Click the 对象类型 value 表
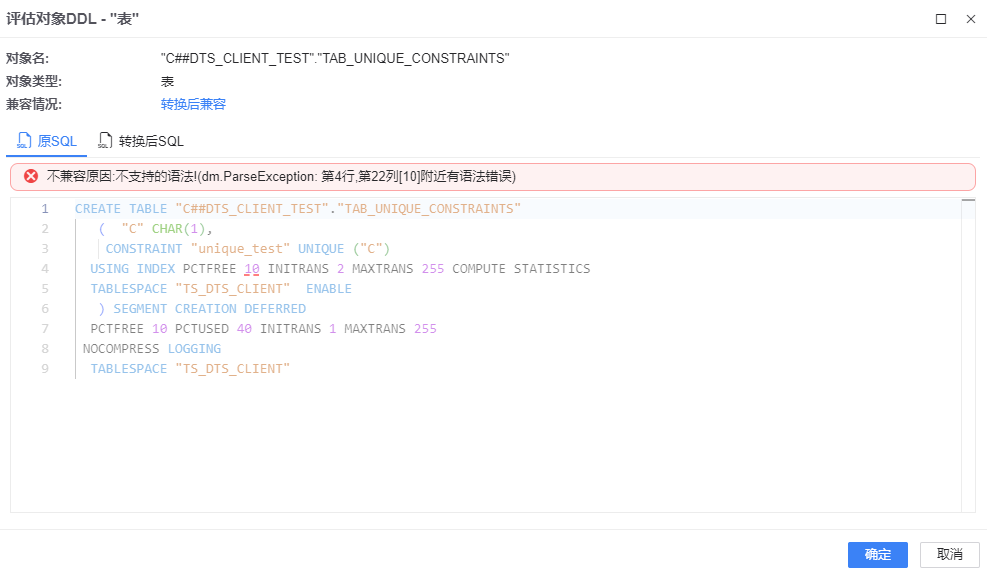 tap(167, 82)
